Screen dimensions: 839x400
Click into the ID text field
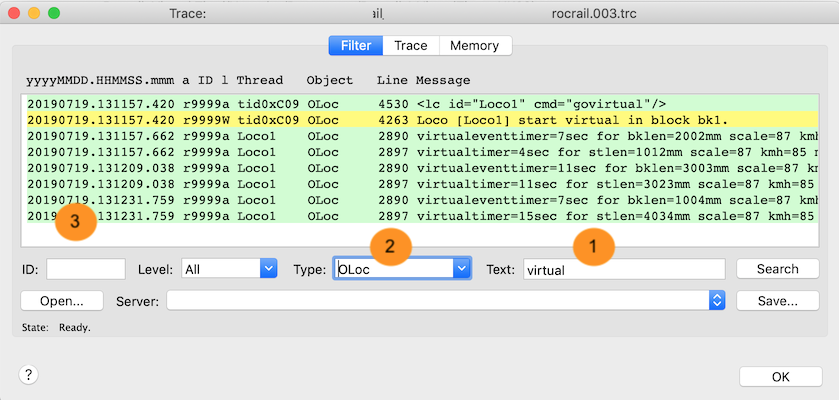click(86, 268)
